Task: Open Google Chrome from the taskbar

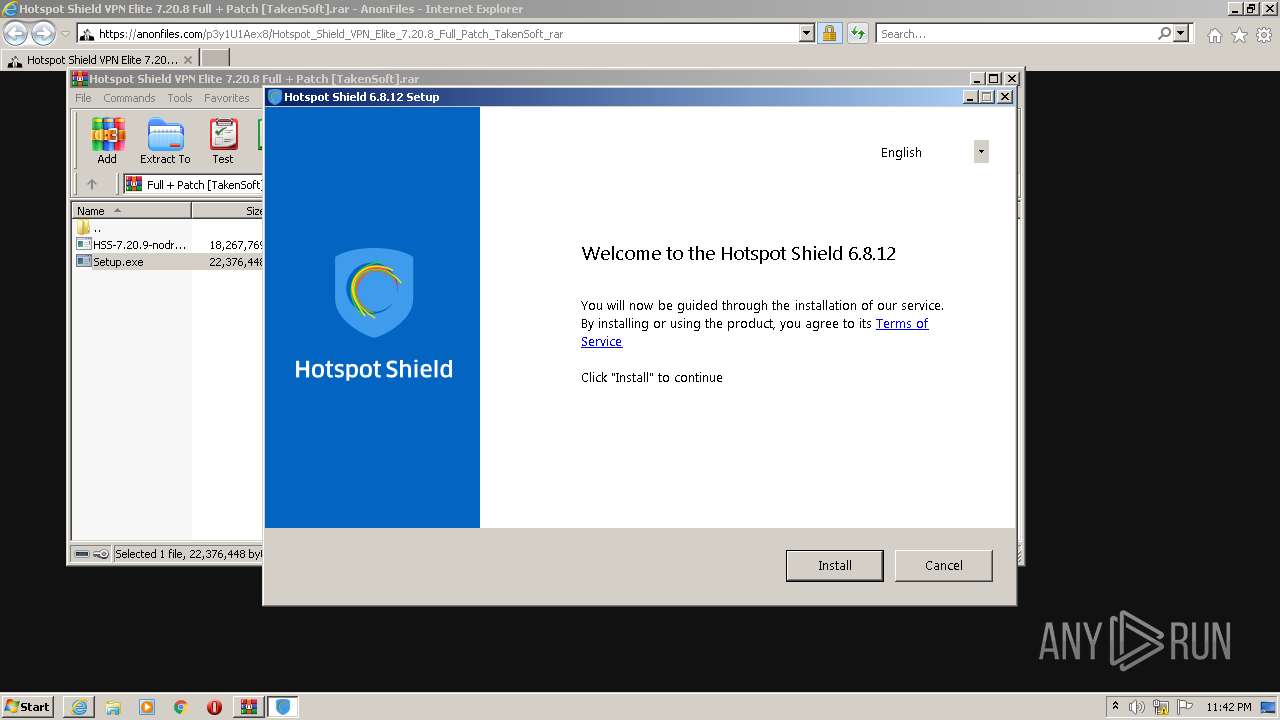Action: [x=181, y=707]
